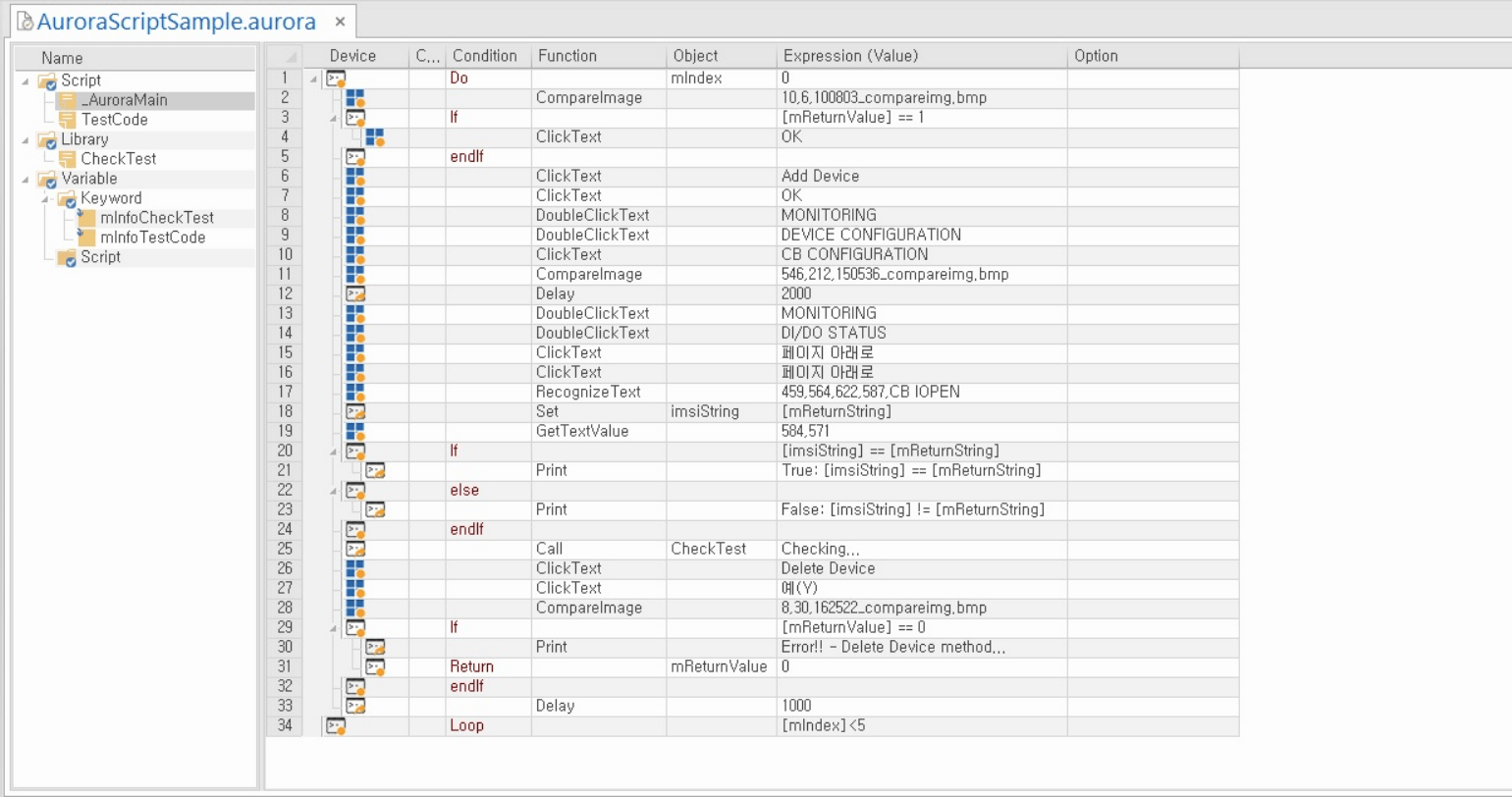Open TestCode script in tree

point(114,120)
